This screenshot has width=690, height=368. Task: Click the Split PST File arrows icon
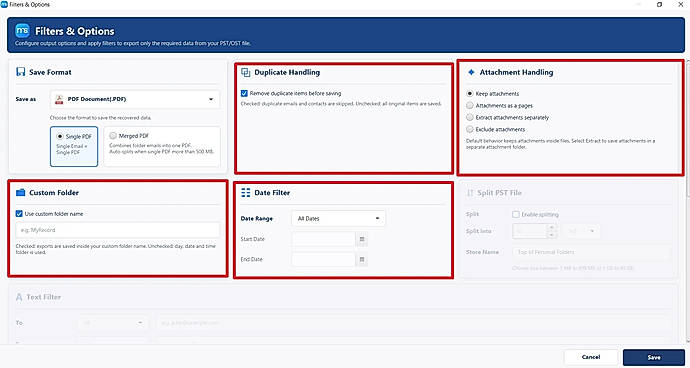click(470, 193)
